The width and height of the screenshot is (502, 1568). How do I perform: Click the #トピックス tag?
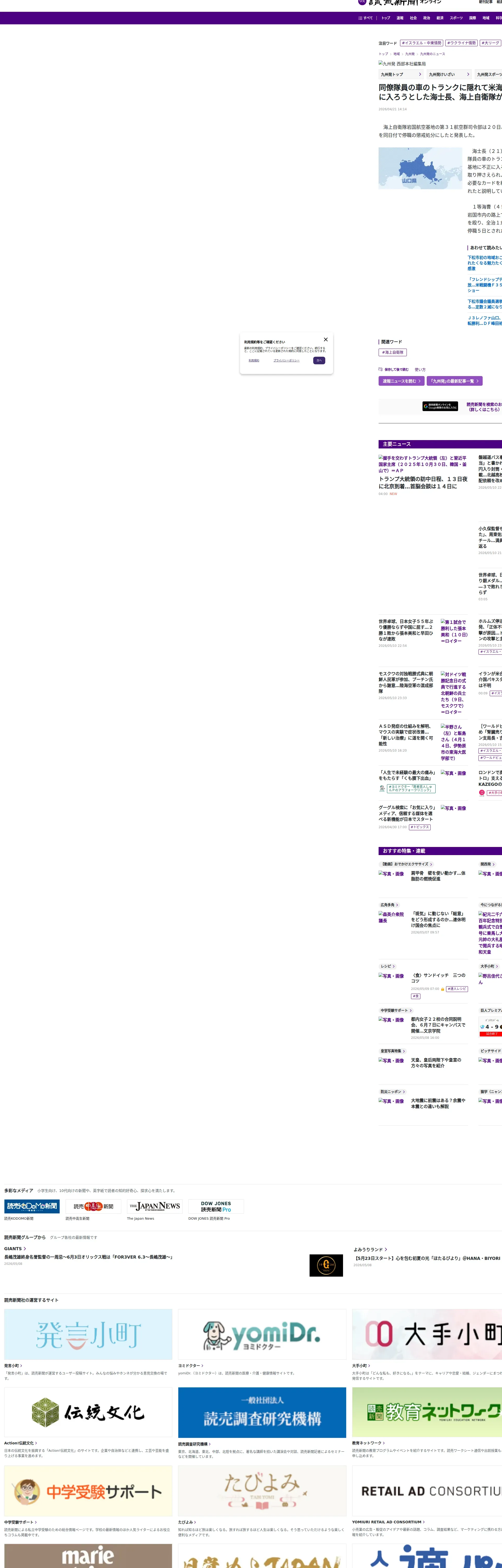(420, 827)
